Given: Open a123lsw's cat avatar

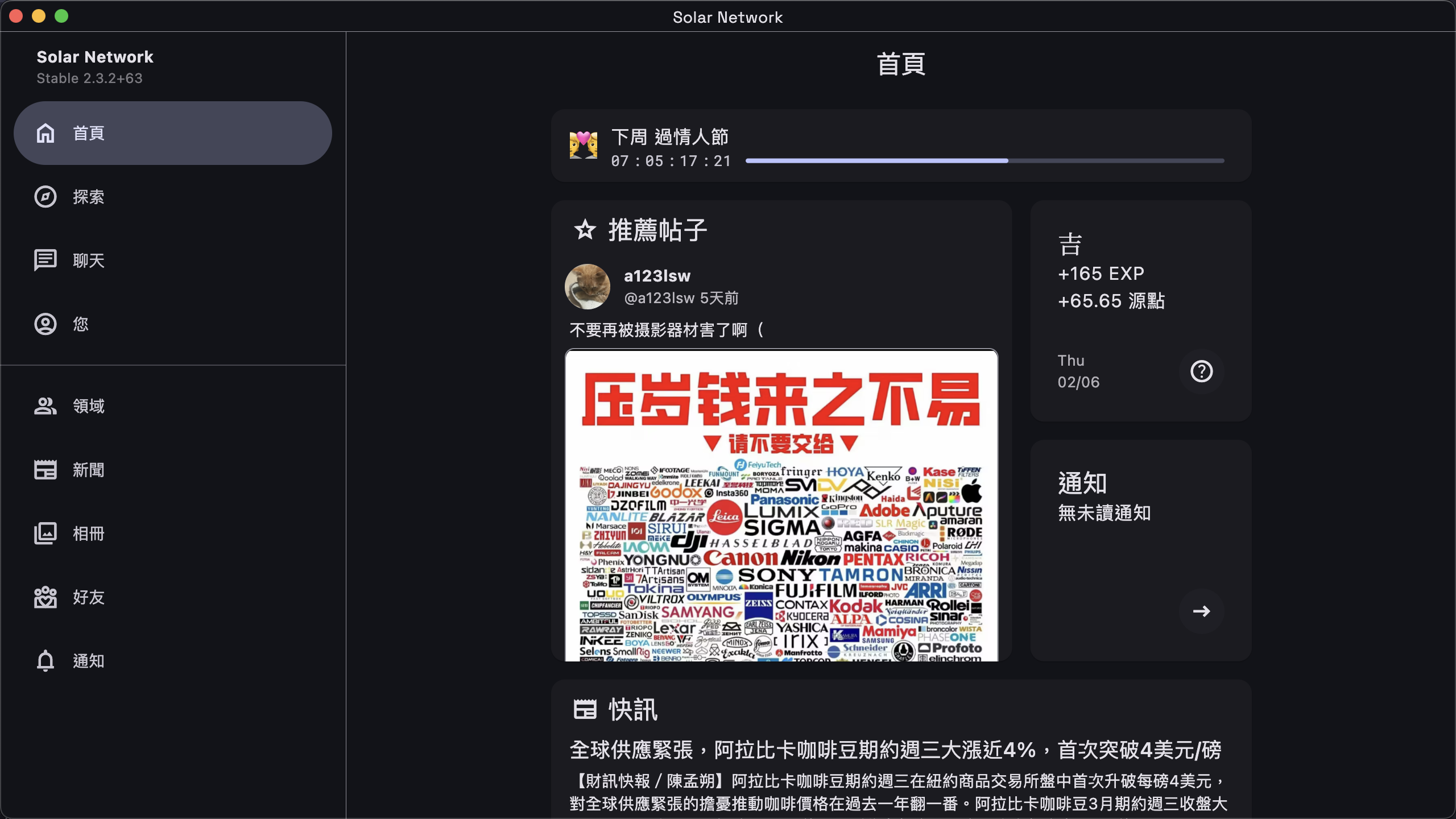Looking at the screenshot, I should pyautogui.click(x=588, y=287).
